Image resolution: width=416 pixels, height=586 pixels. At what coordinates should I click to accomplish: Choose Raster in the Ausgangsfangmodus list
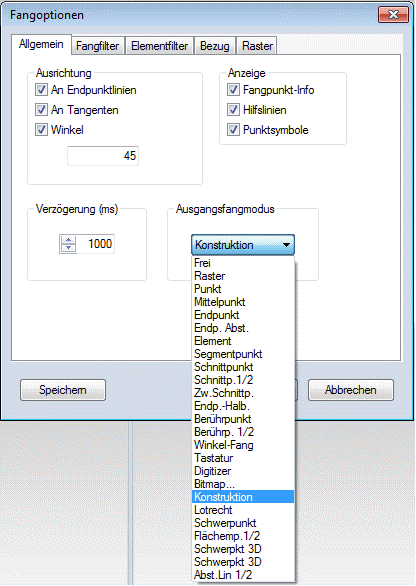(x=243, y=276)
